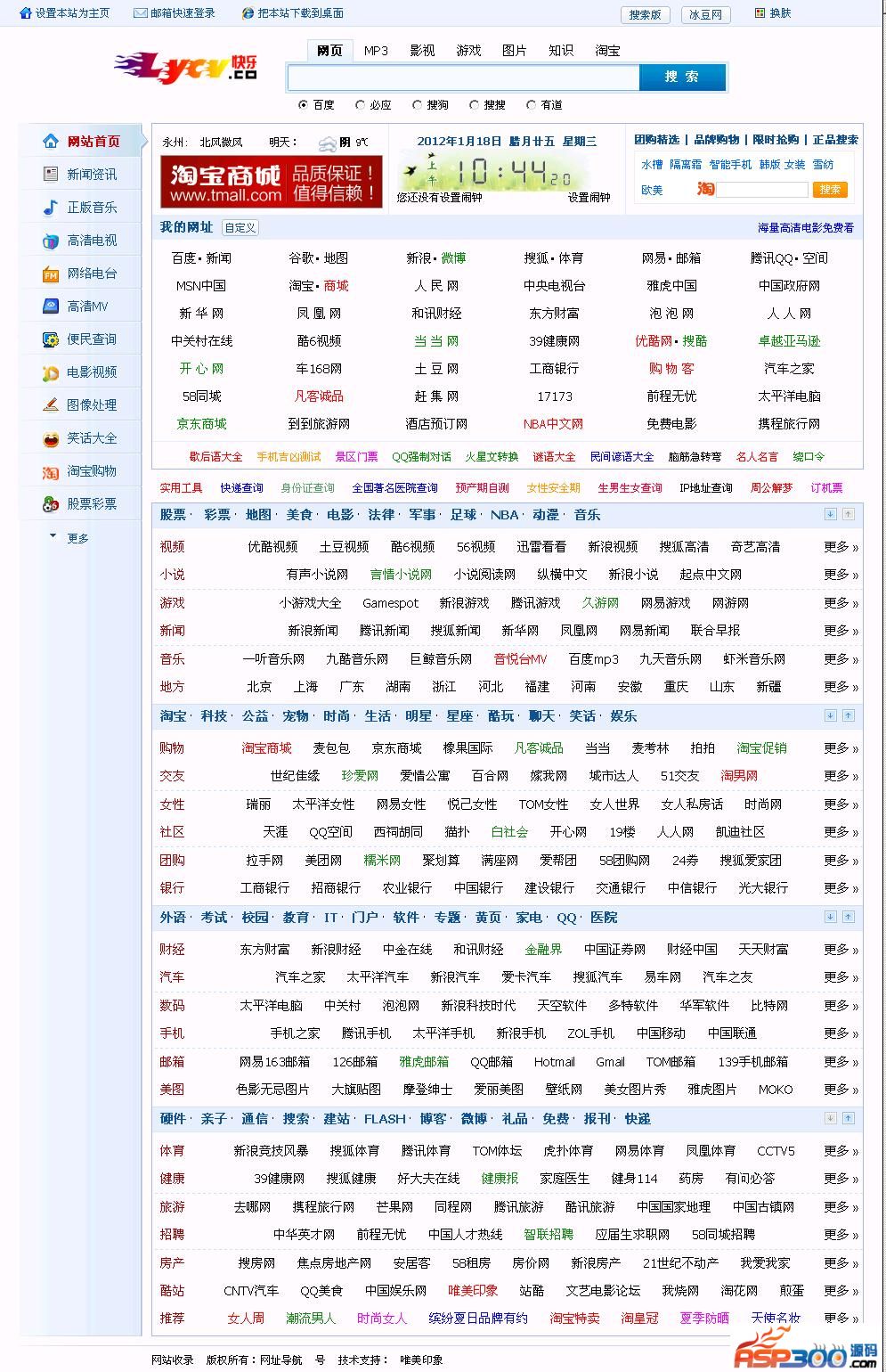Click the 高清电视 TV icon
The height and width of the screenshot is (1372, 886).
(51, 241)
